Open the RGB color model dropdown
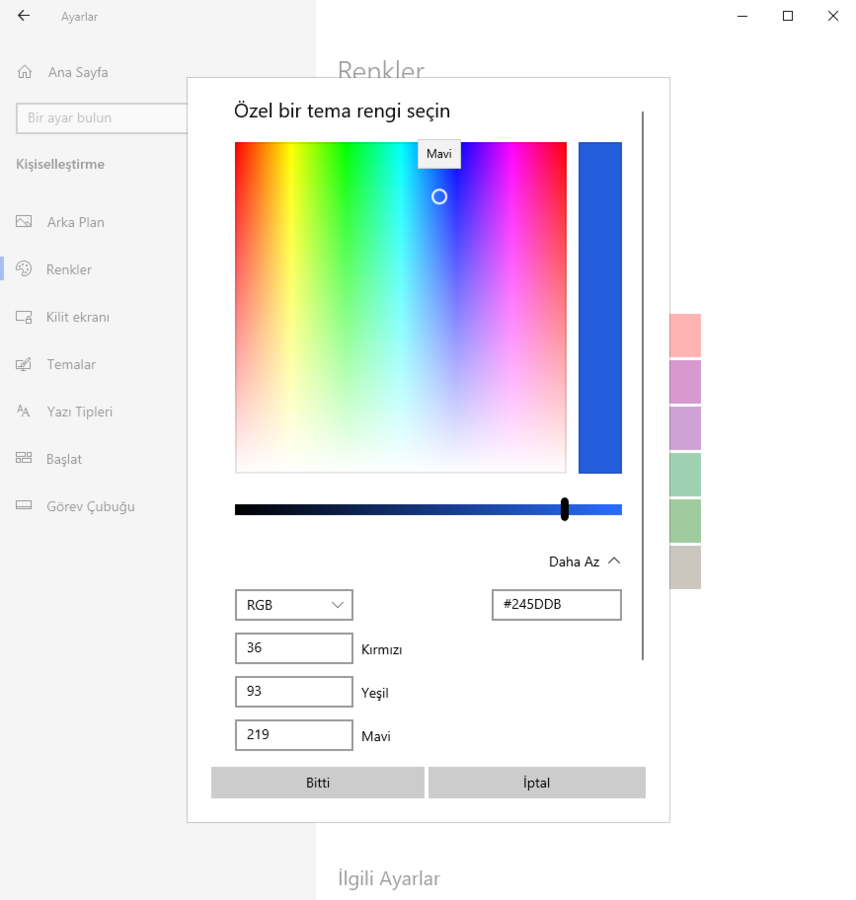The image size is (856, 900). 293,605
